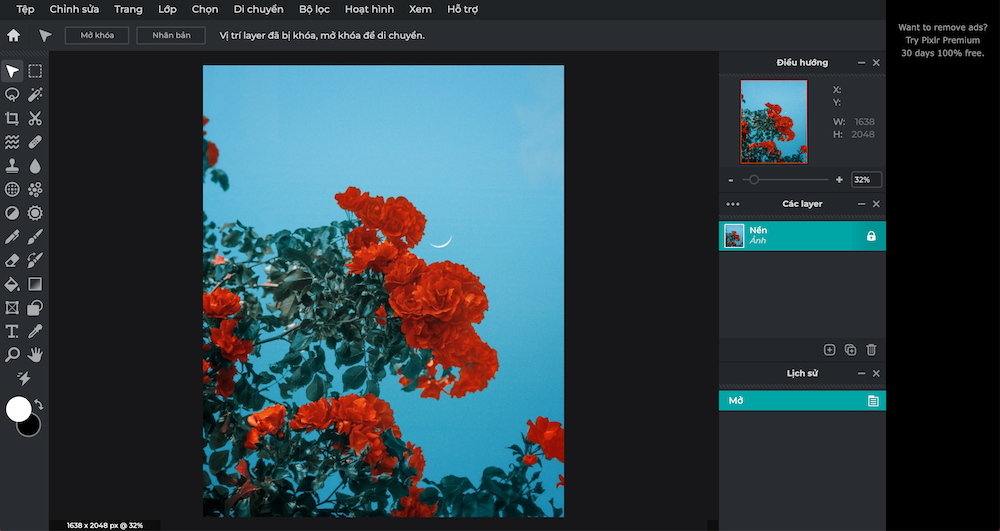Pick the Shape tool
The image size is (1000, 531).
35,308
